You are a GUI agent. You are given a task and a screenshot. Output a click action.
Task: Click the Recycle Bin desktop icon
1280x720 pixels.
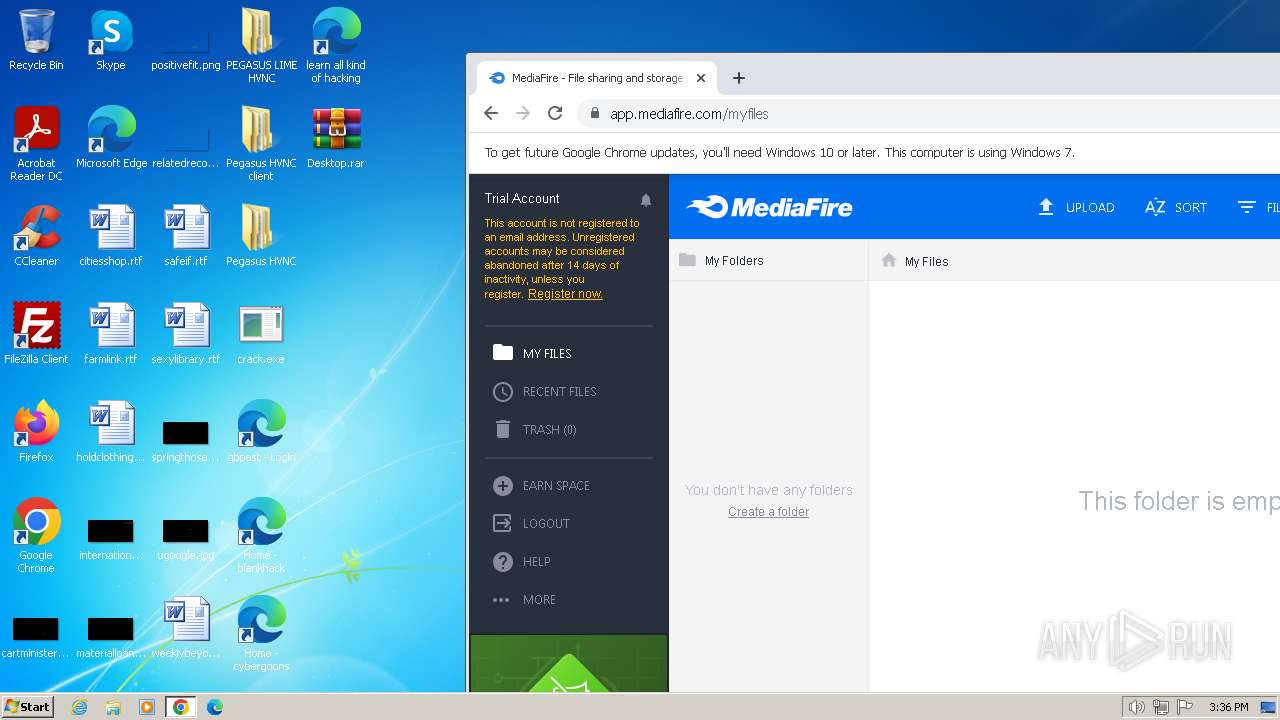click(x=36, y=40)
